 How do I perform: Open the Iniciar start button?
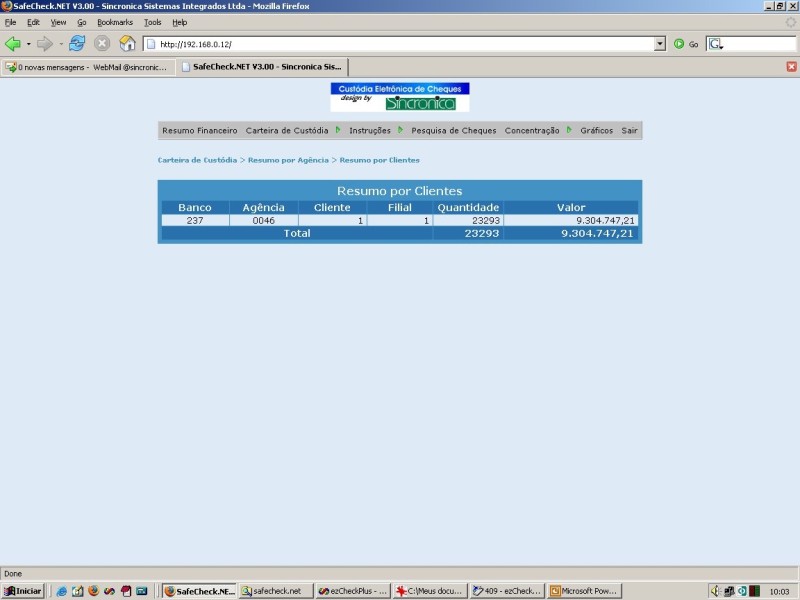(x=22, y=591)
